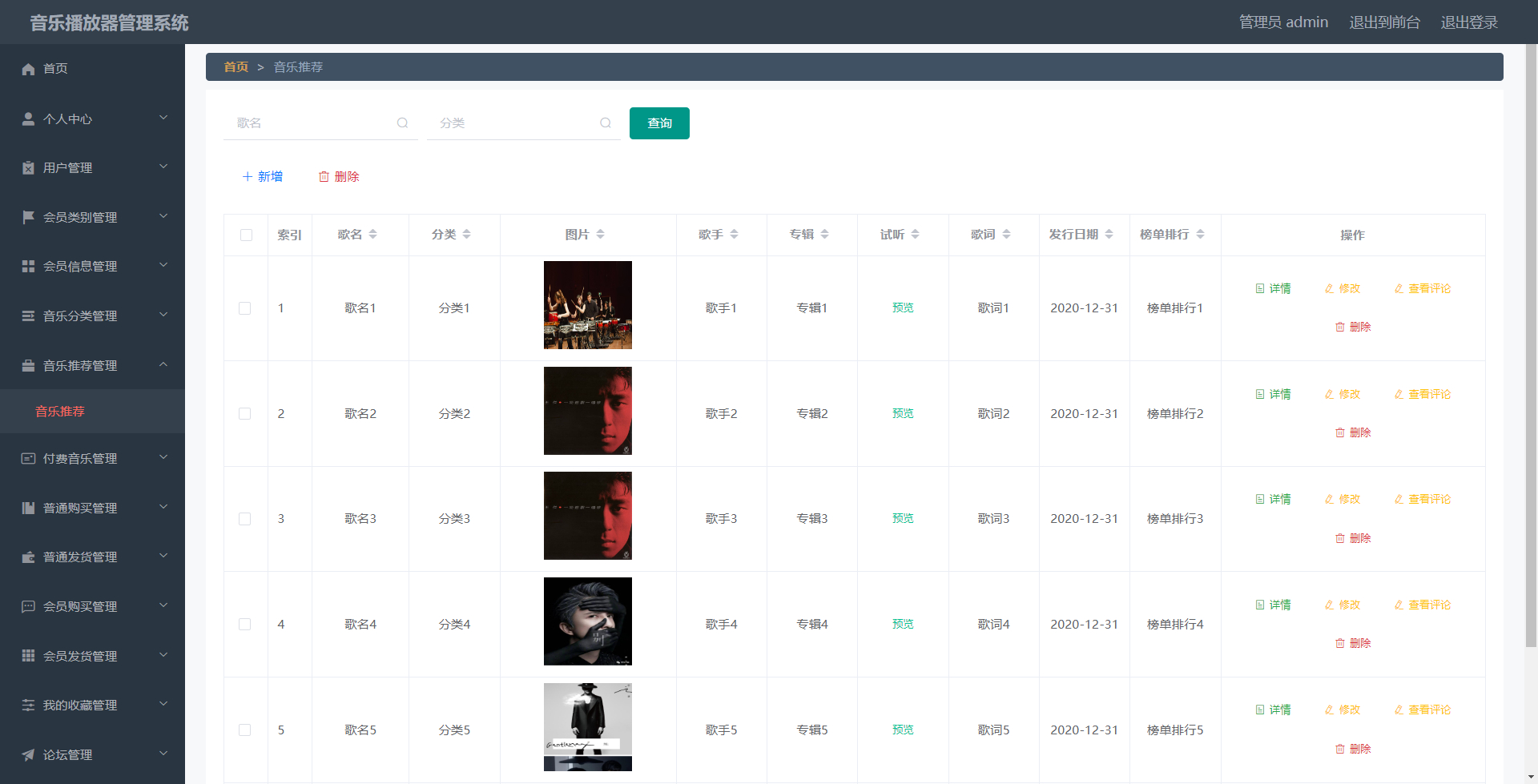This screenshot has width=1538, height=784.
Task: Click the album thumbnail for 歌名1
Action: click(587, 305)
